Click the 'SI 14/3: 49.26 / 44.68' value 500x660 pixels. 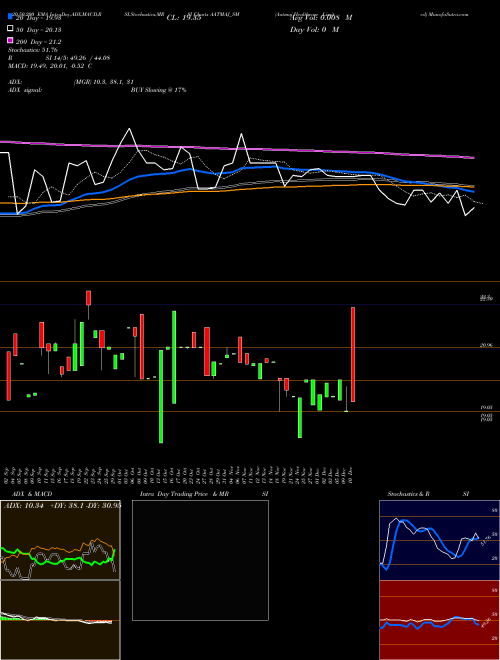click(x=78, y=58)
